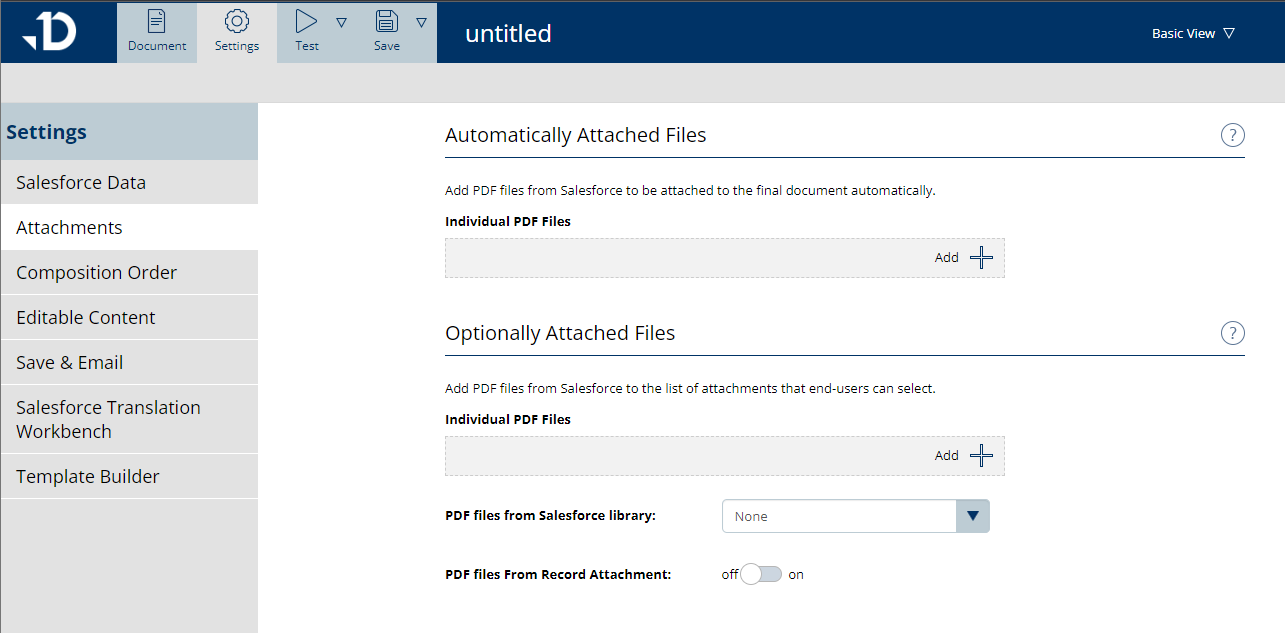The image size is (1285, 633).
Task: Click the Document icon in toolbar
Action: [157, 22]
